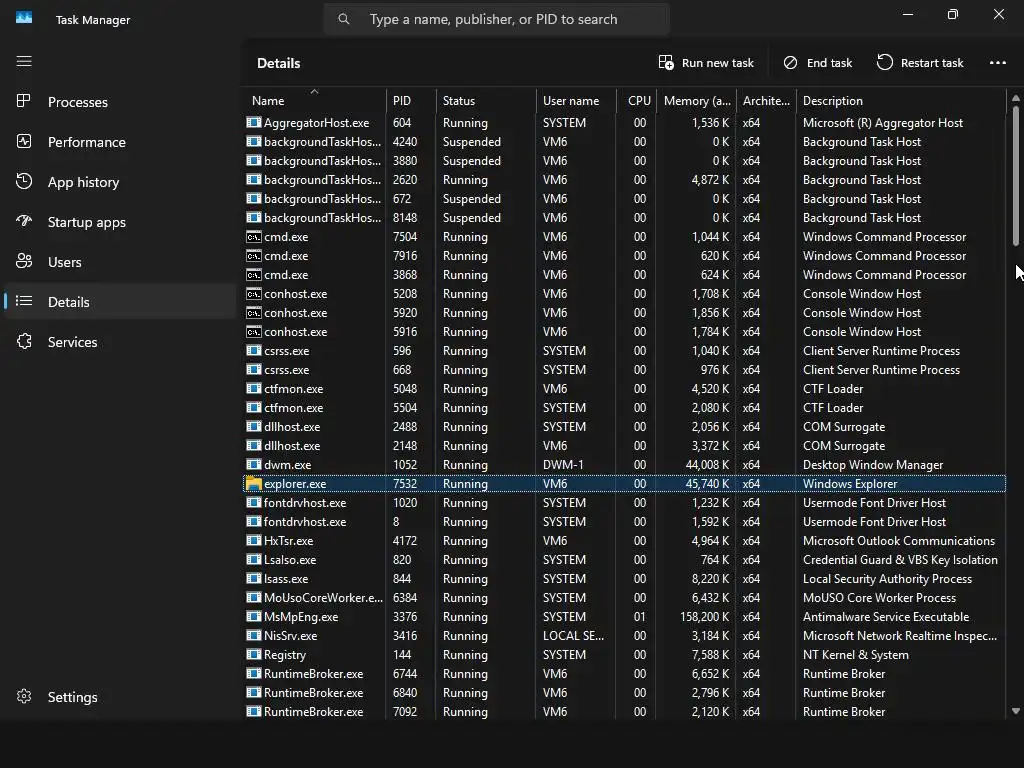Click the HxTsr.exe process icon

click(253, 541)
